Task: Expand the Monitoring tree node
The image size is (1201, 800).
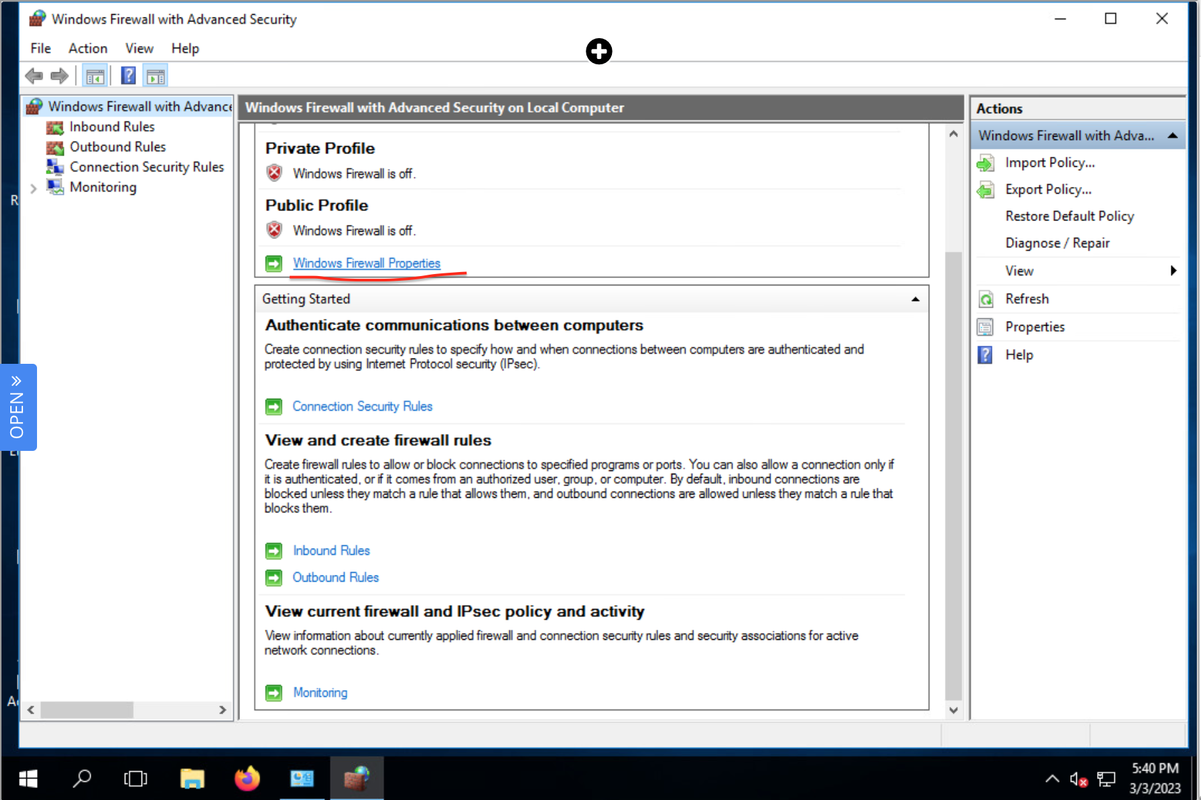Action: [x=35, y=186]
